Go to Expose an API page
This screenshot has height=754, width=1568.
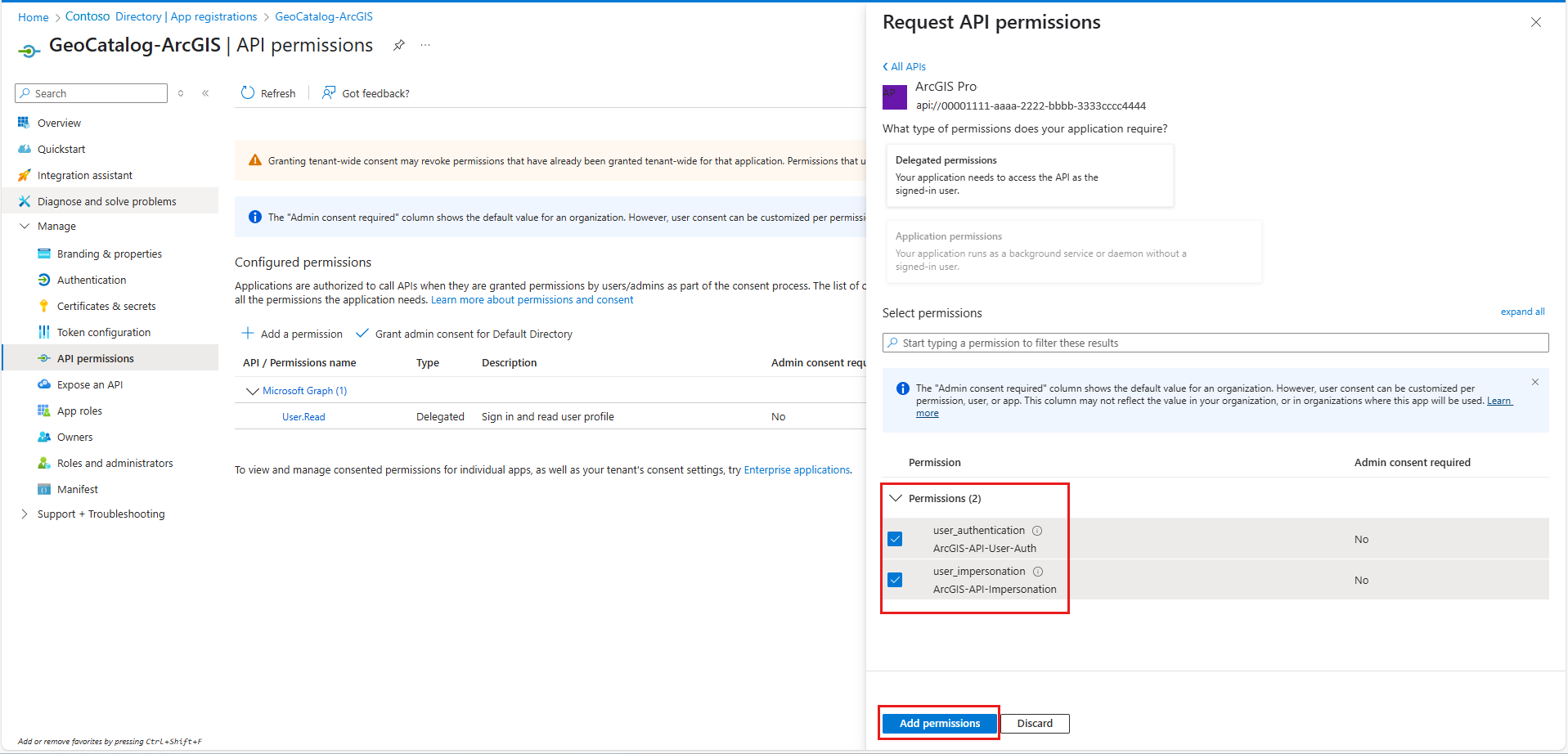(x=90, y=384)
